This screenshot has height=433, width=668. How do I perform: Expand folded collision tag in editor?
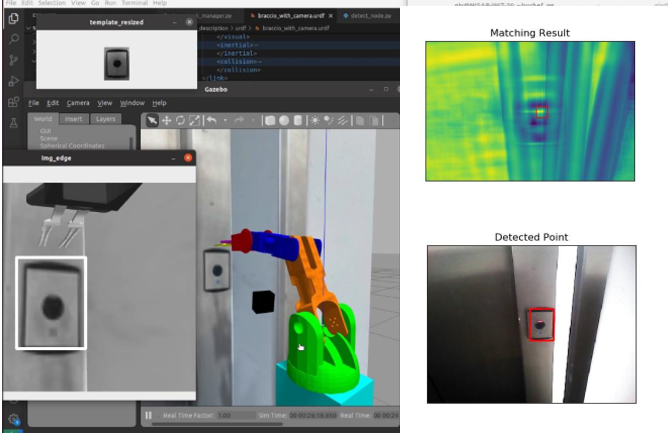[x=239, y=61]
